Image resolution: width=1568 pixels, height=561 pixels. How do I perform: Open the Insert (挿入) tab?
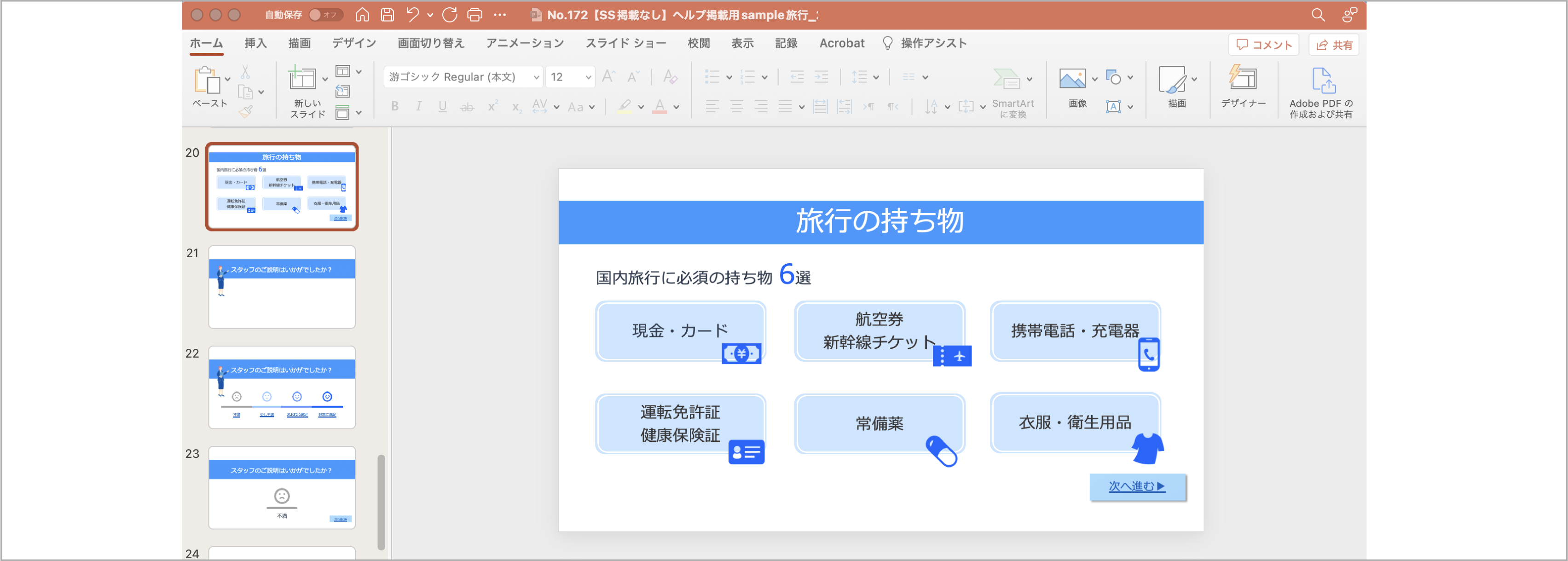point(255,43)
